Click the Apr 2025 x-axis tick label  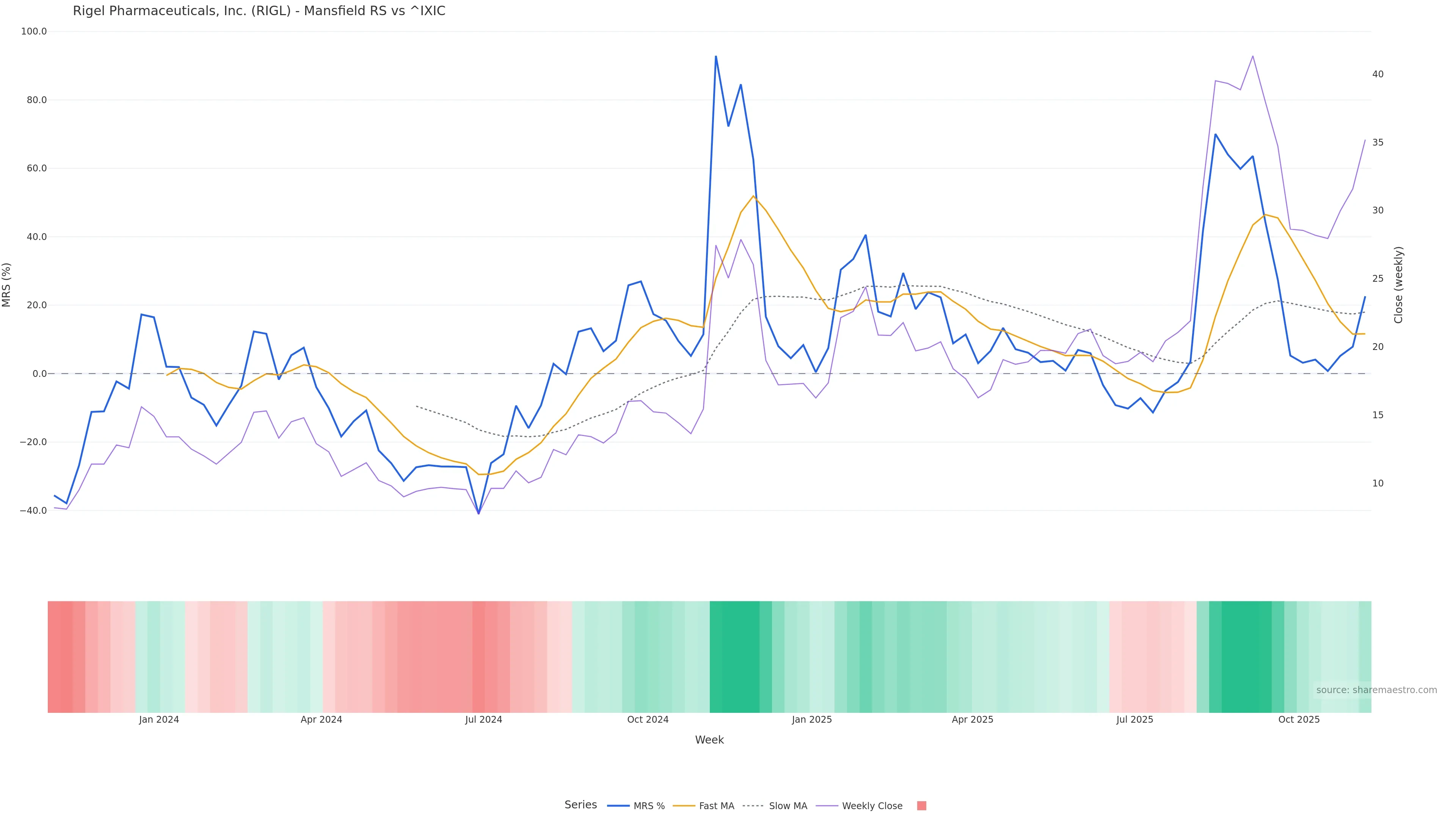pos(972,720)
